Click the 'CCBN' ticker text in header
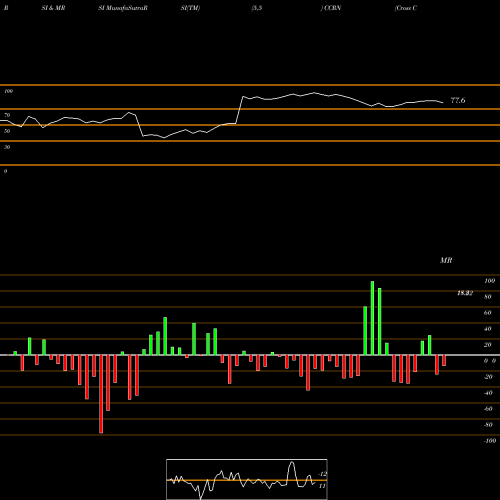The width and height of the screenshot is (500, 500). pyautogui.click(x=332, y=8)
